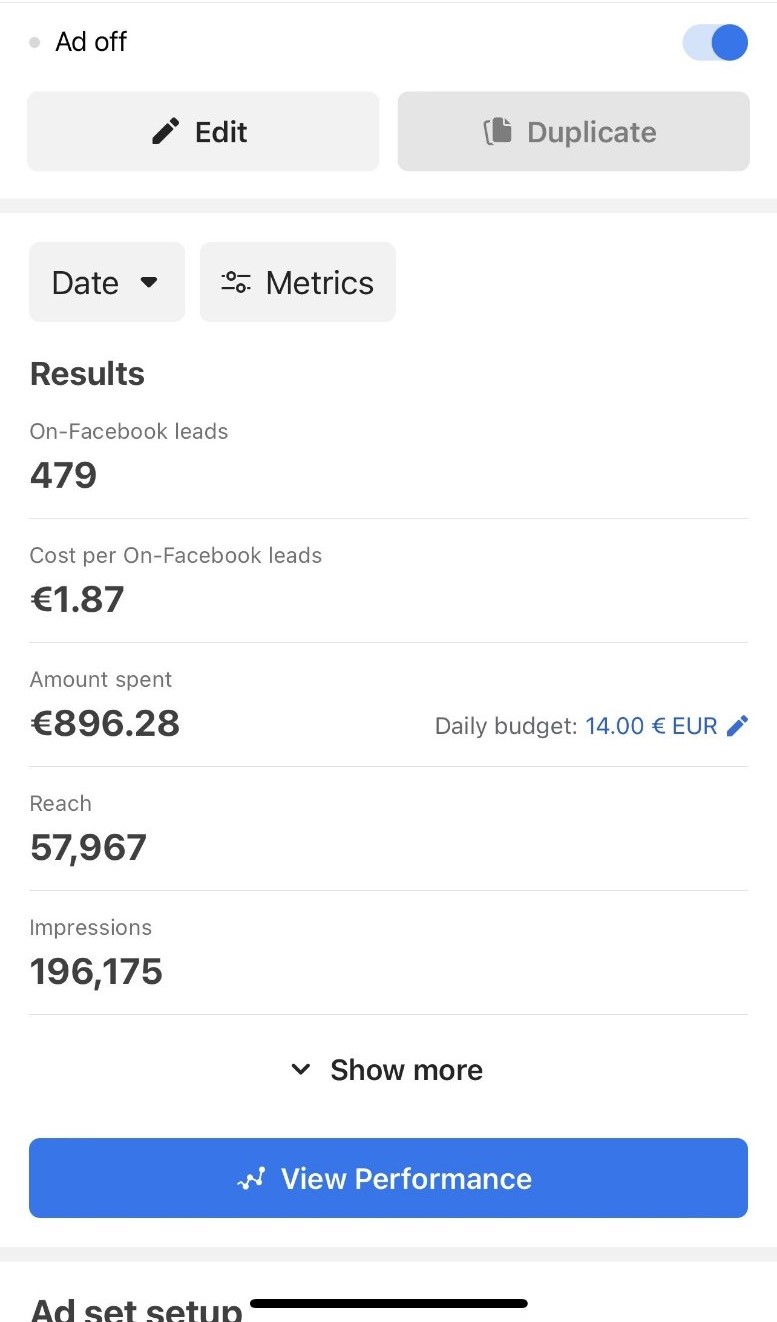Tap the Reach value 57,967
This screenshot has height=1322, width=777.
(88, 847)
